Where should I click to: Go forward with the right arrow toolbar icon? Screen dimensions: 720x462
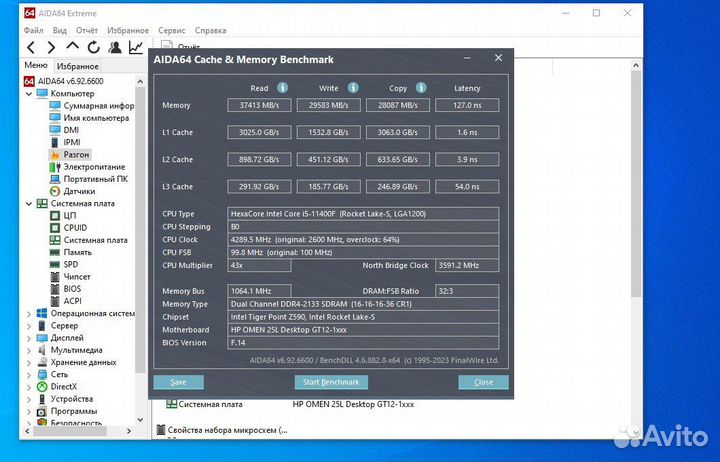51,47
